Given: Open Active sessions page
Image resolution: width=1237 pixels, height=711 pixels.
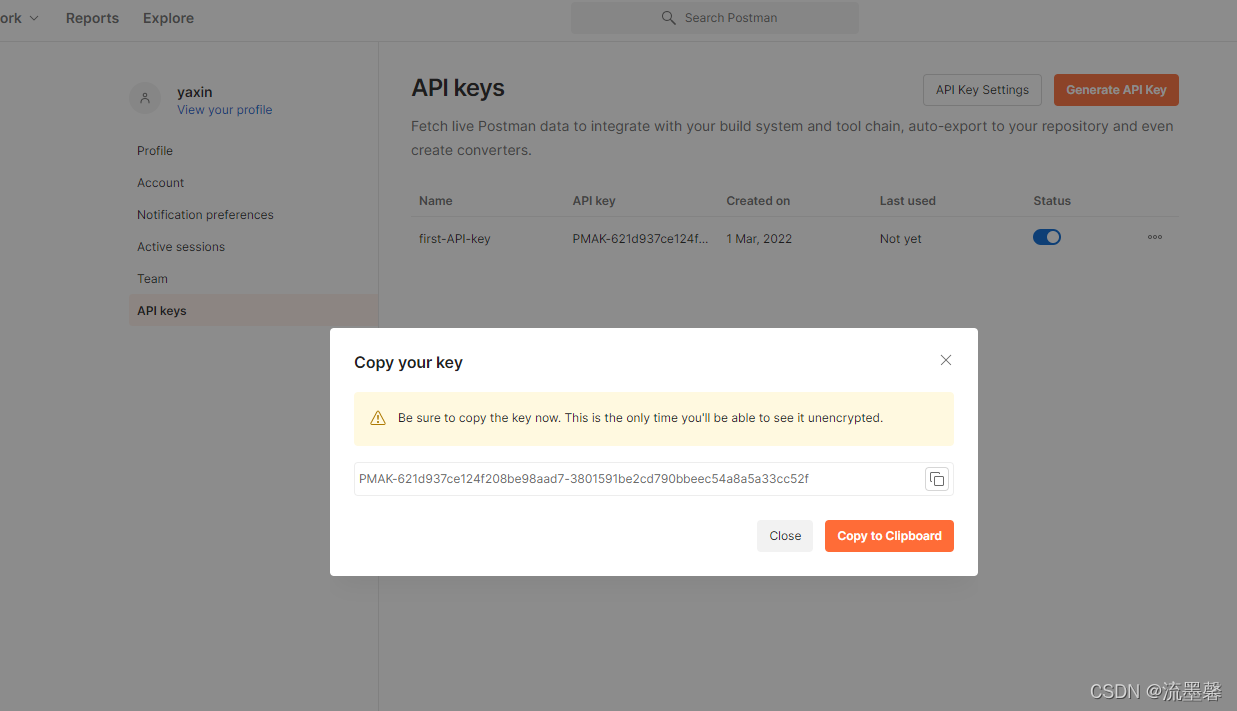Looking at the screenshot, I should click(x=181, y=247).
